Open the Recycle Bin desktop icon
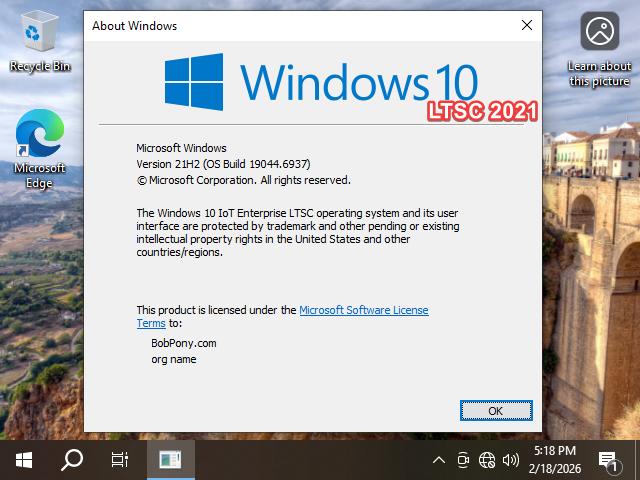 pyautogui.click(x=40, y=42)
